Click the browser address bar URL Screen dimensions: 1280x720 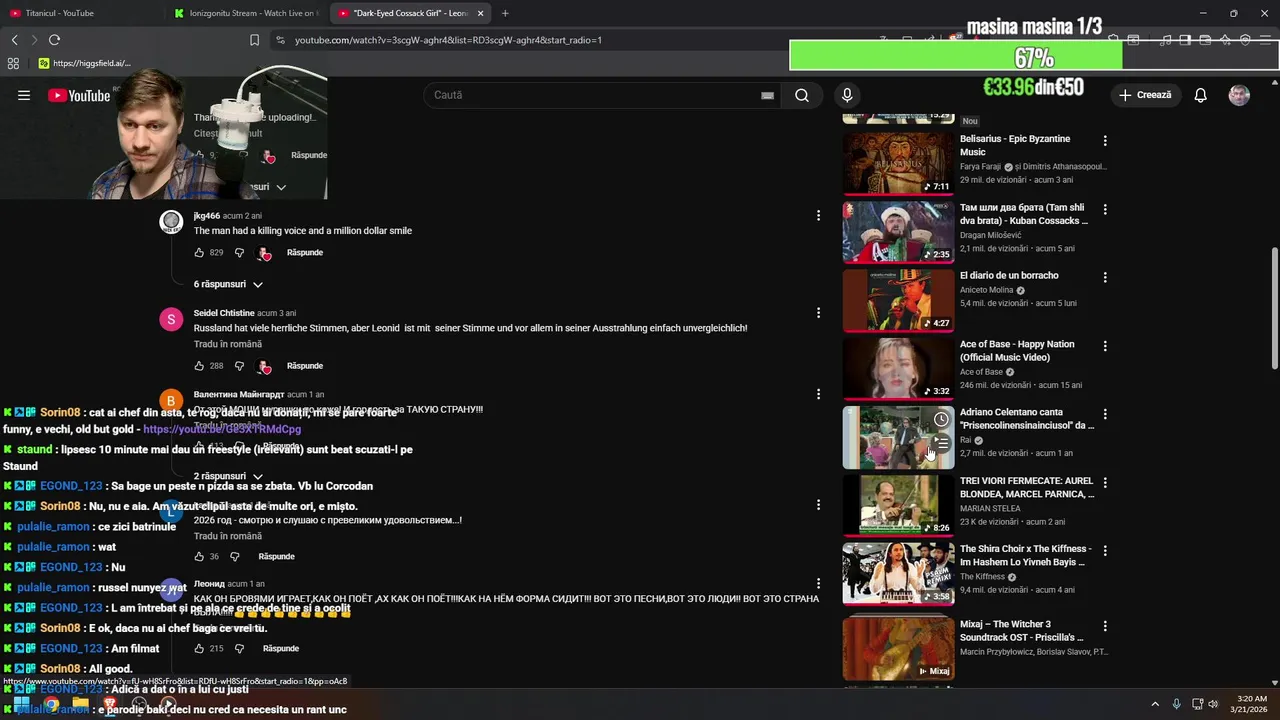(448, 40)
